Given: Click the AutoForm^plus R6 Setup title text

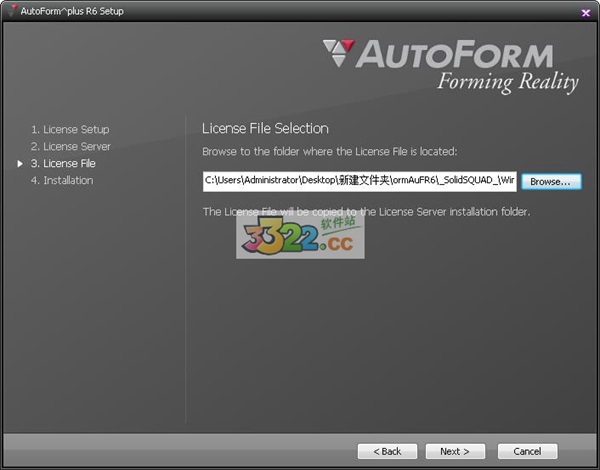Looking at the screenshot, I should tap(72, 11).
